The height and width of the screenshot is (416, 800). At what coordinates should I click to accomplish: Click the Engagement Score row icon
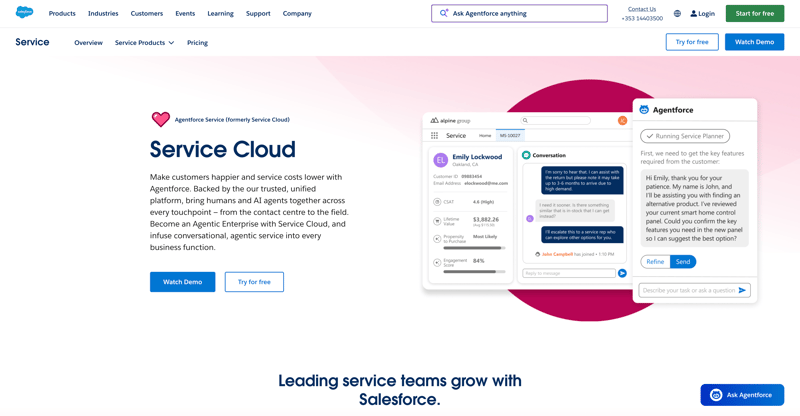coord(437,263)
